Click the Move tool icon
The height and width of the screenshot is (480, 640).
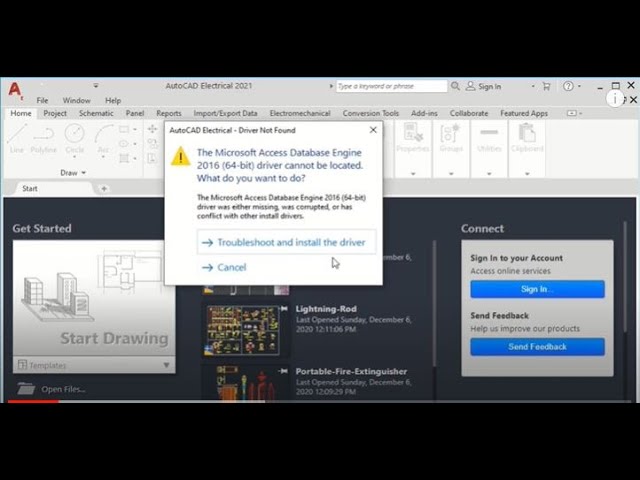point(152,129)
